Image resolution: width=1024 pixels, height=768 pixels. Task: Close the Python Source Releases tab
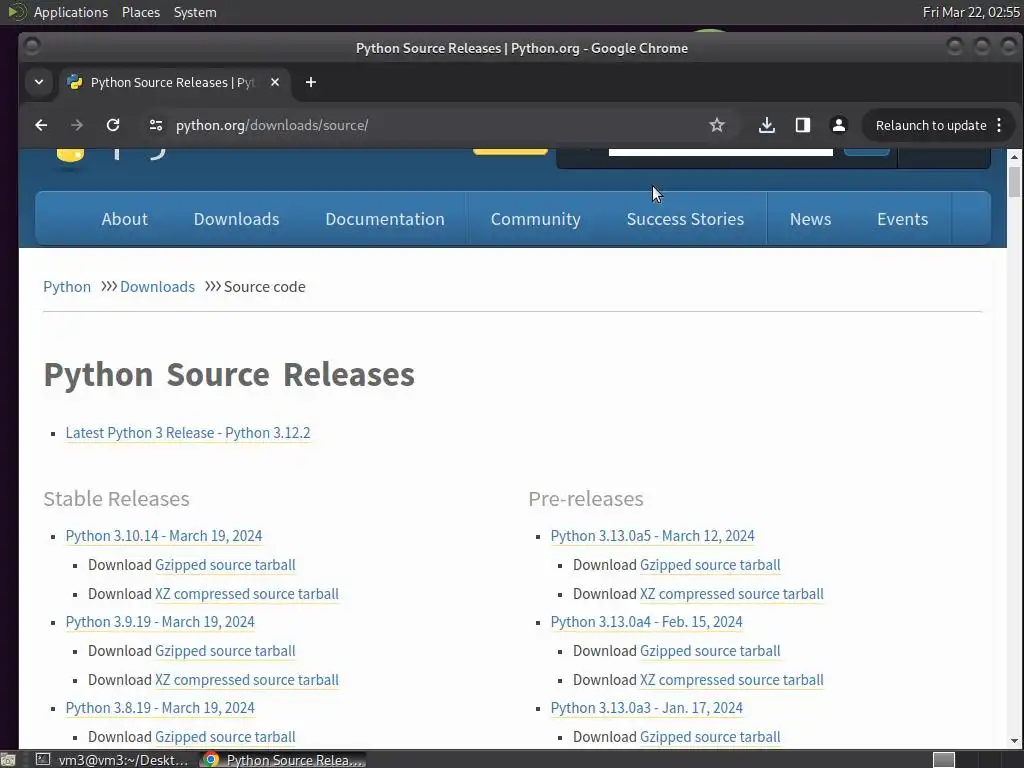[275, 82]
